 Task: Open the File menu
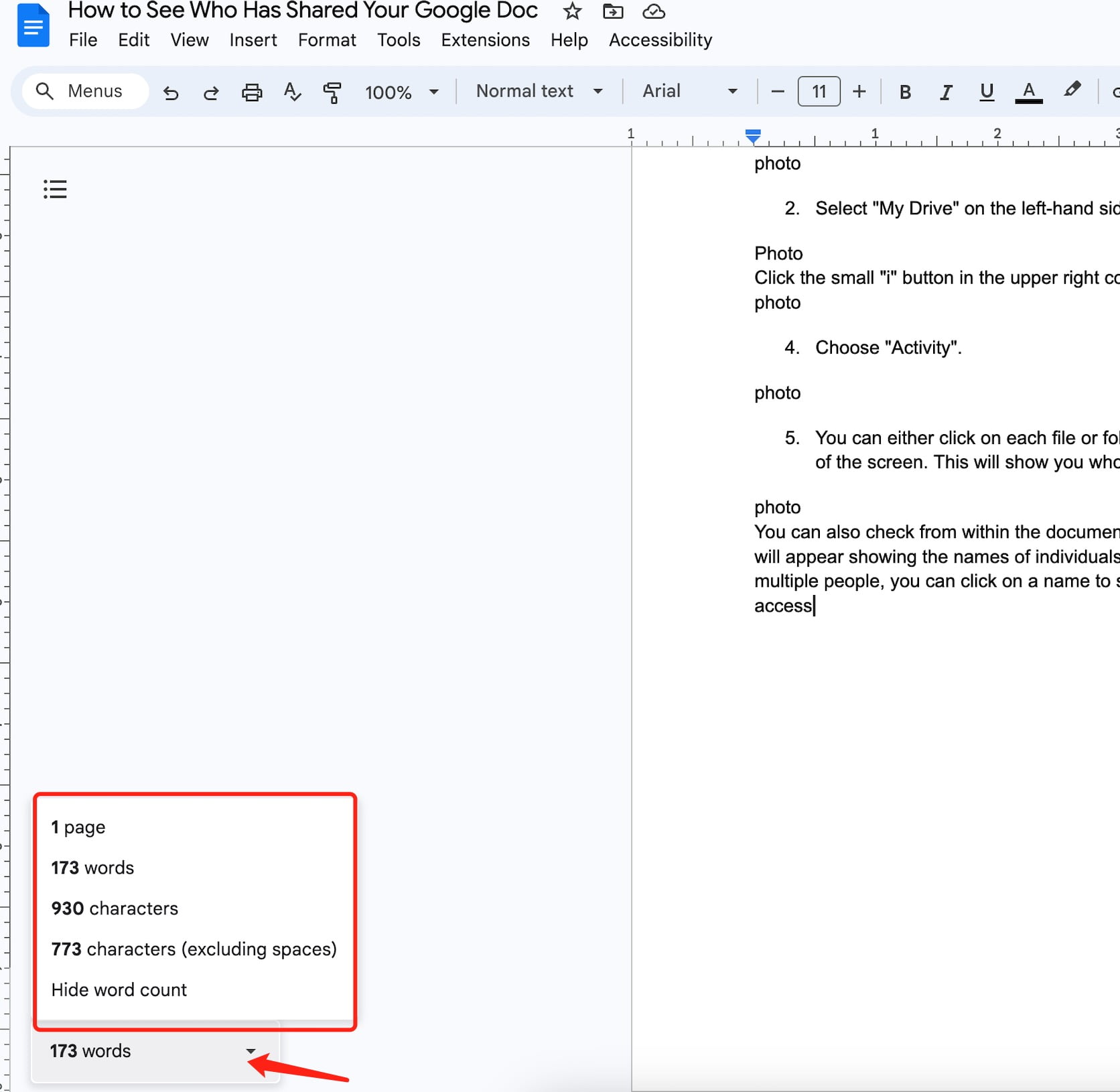point(83,40)
